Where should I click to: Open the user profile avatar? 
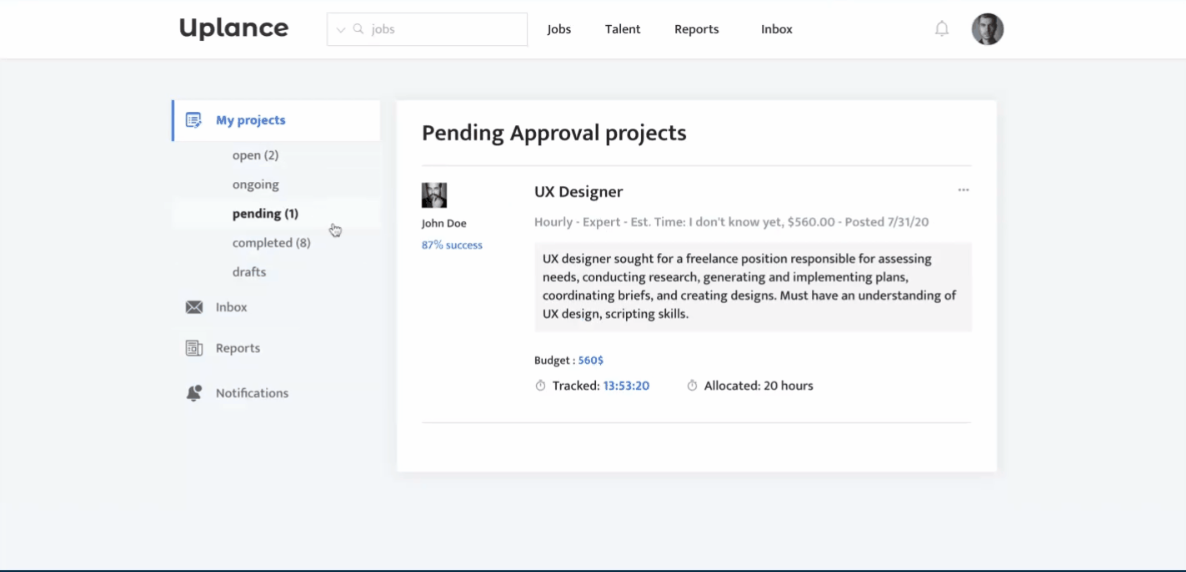pyautogui.click(x=987, y=29)
